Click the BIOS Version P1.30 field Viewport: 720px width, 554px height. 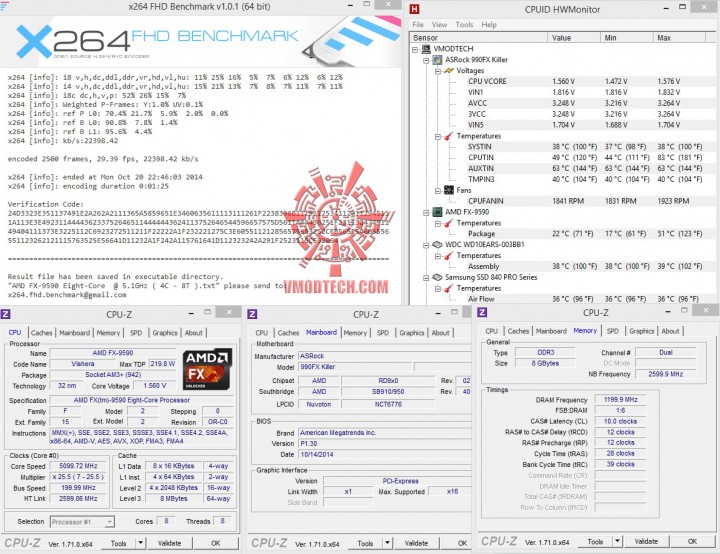[x=384, y=443]
